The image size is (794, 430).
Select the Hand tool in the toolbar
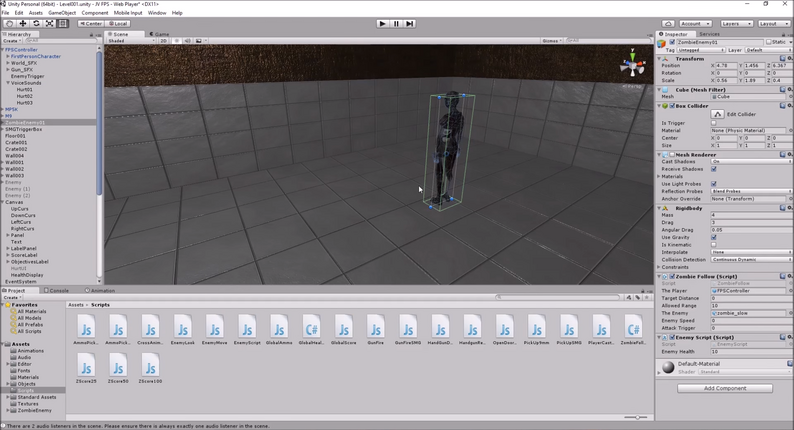point(9,23)
